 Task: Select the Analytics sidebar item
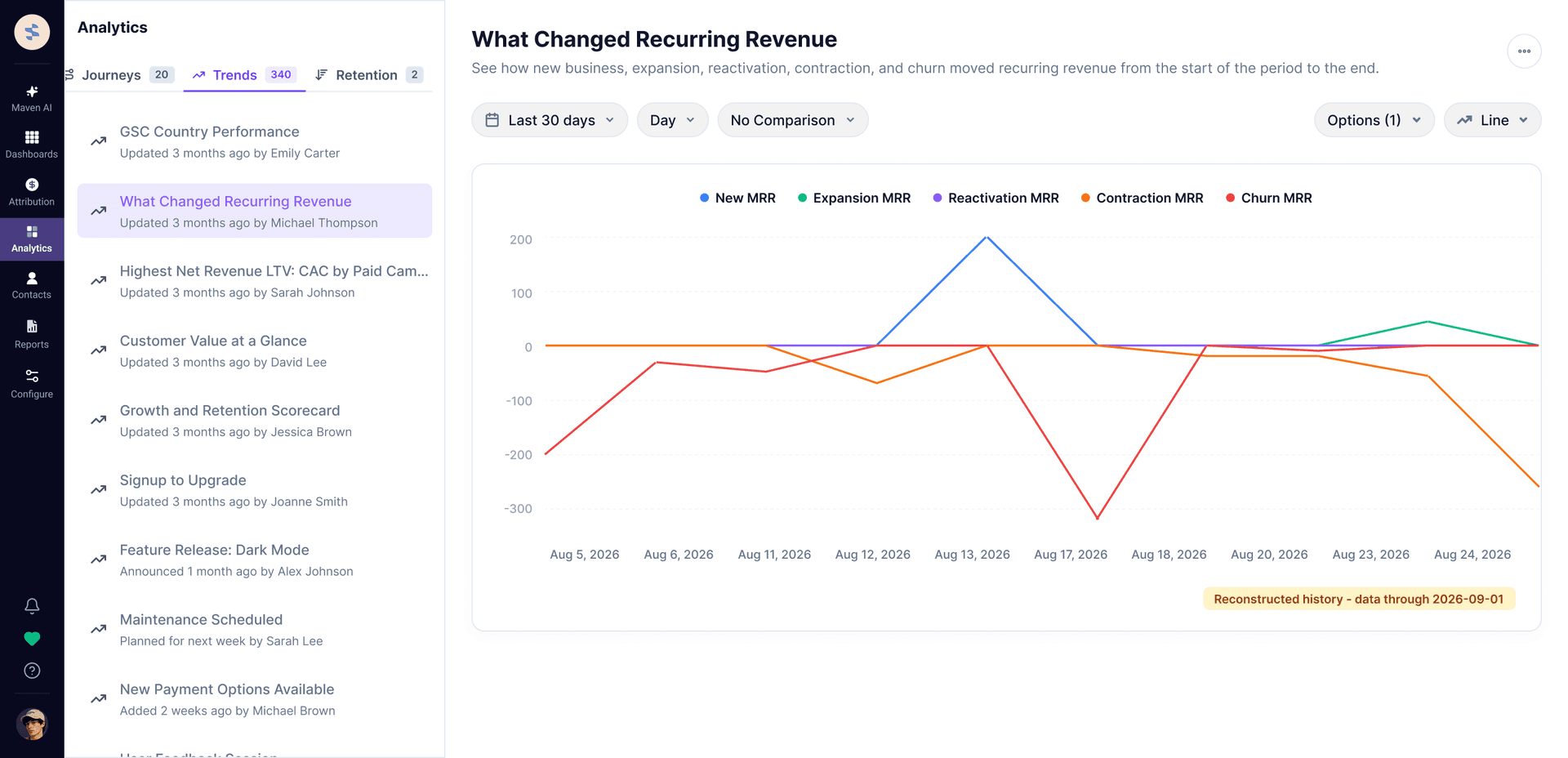point(32,239)
